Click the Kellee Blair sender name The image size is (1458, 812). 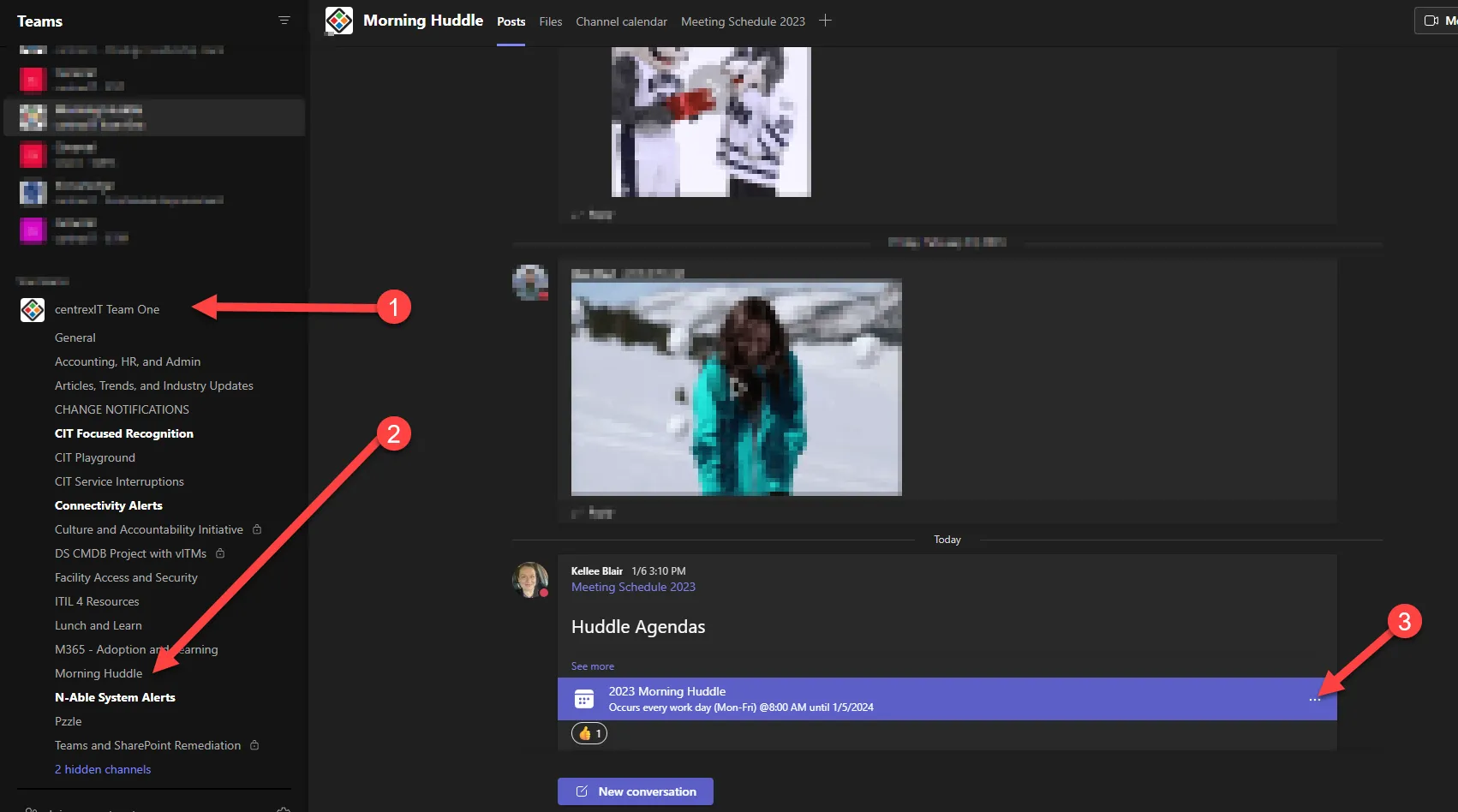[597, 571]
